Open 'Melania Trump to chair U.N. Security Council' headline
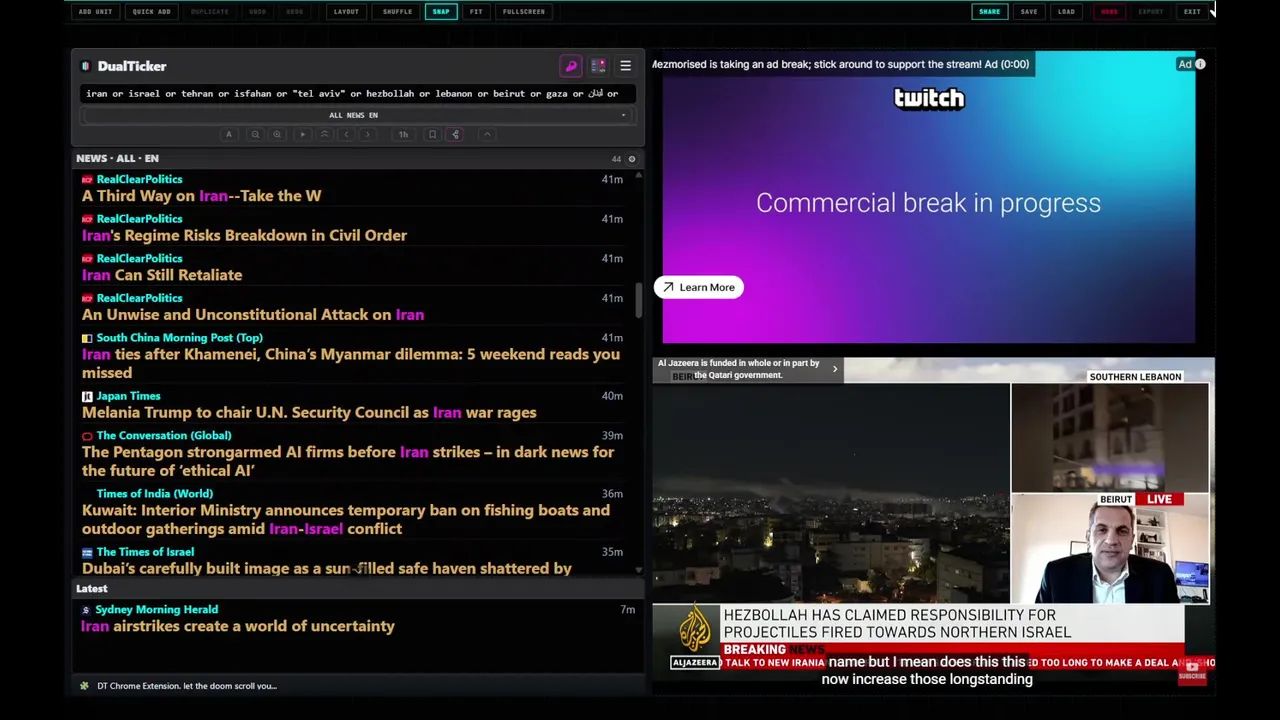The height and width of the screenshot is (720, 1280). (309, 412)
